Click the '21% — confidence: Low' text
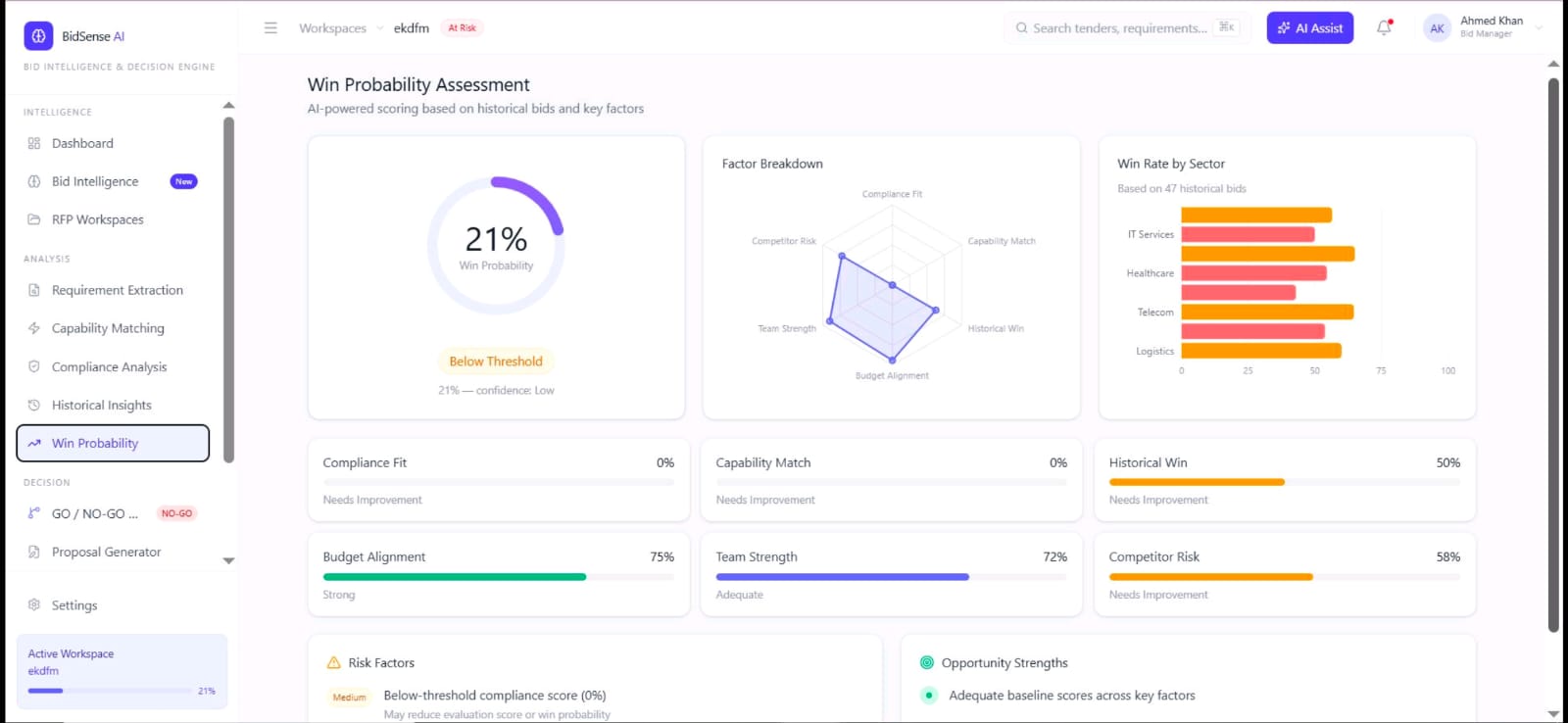The height and width of the screenshot is (723, 1568). (496, 390)
